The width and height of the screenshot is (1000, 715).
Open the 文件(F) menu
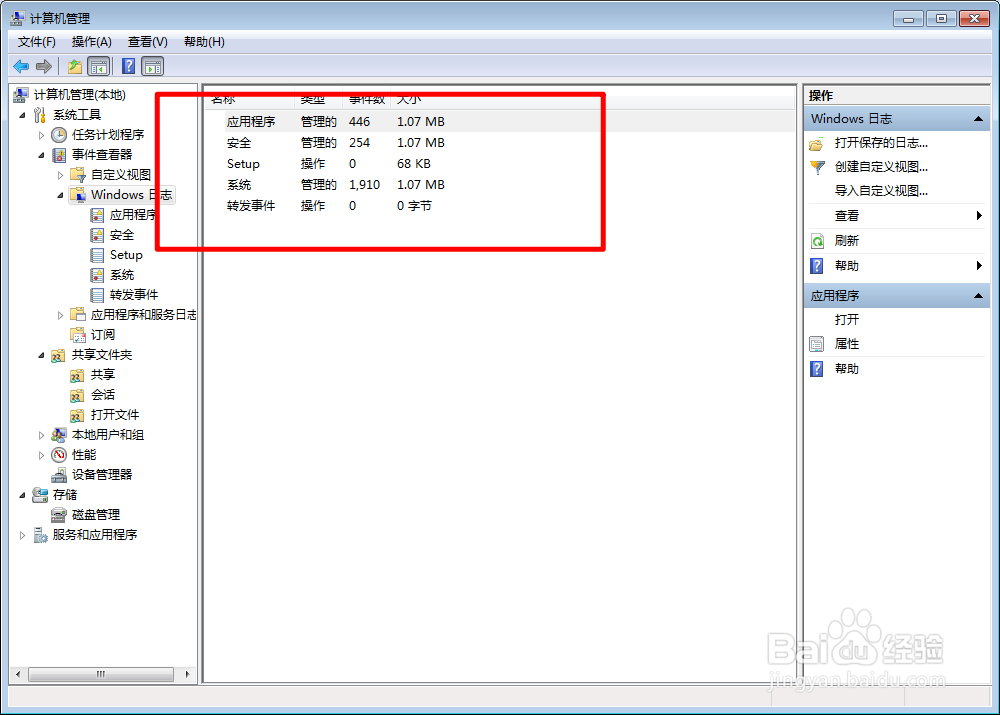36,42
